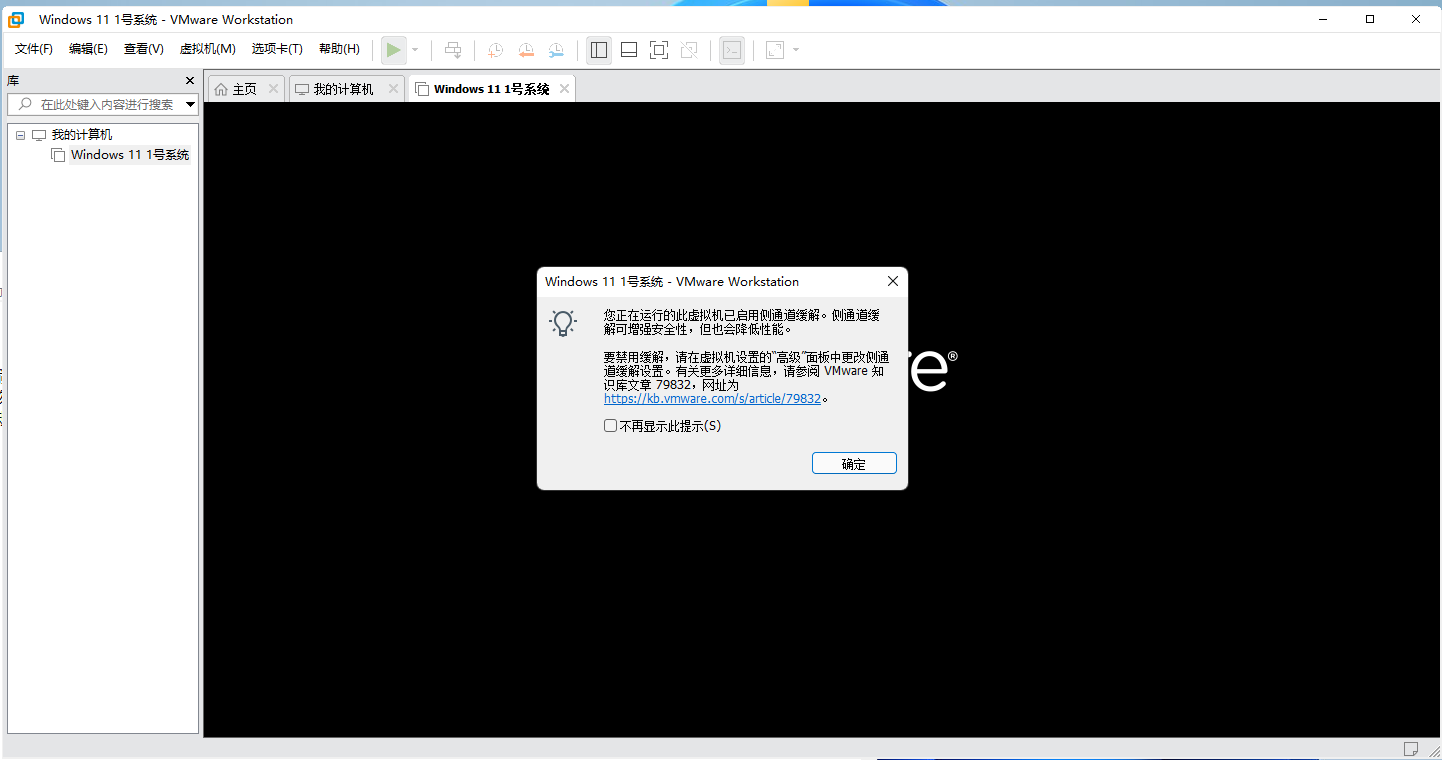Viewport: 1442px width, 760px height.
Task: Click the Unity mode icon
Action: [689, 50]
